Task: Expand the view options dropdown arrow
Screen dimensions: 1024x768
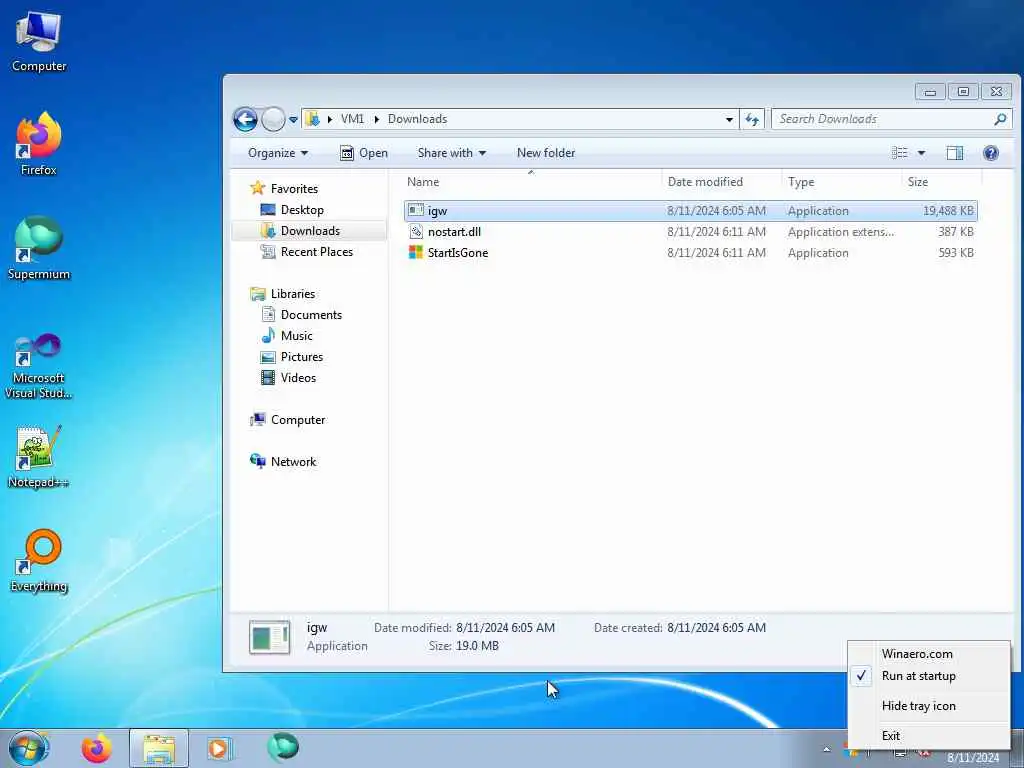Action: 921,153
